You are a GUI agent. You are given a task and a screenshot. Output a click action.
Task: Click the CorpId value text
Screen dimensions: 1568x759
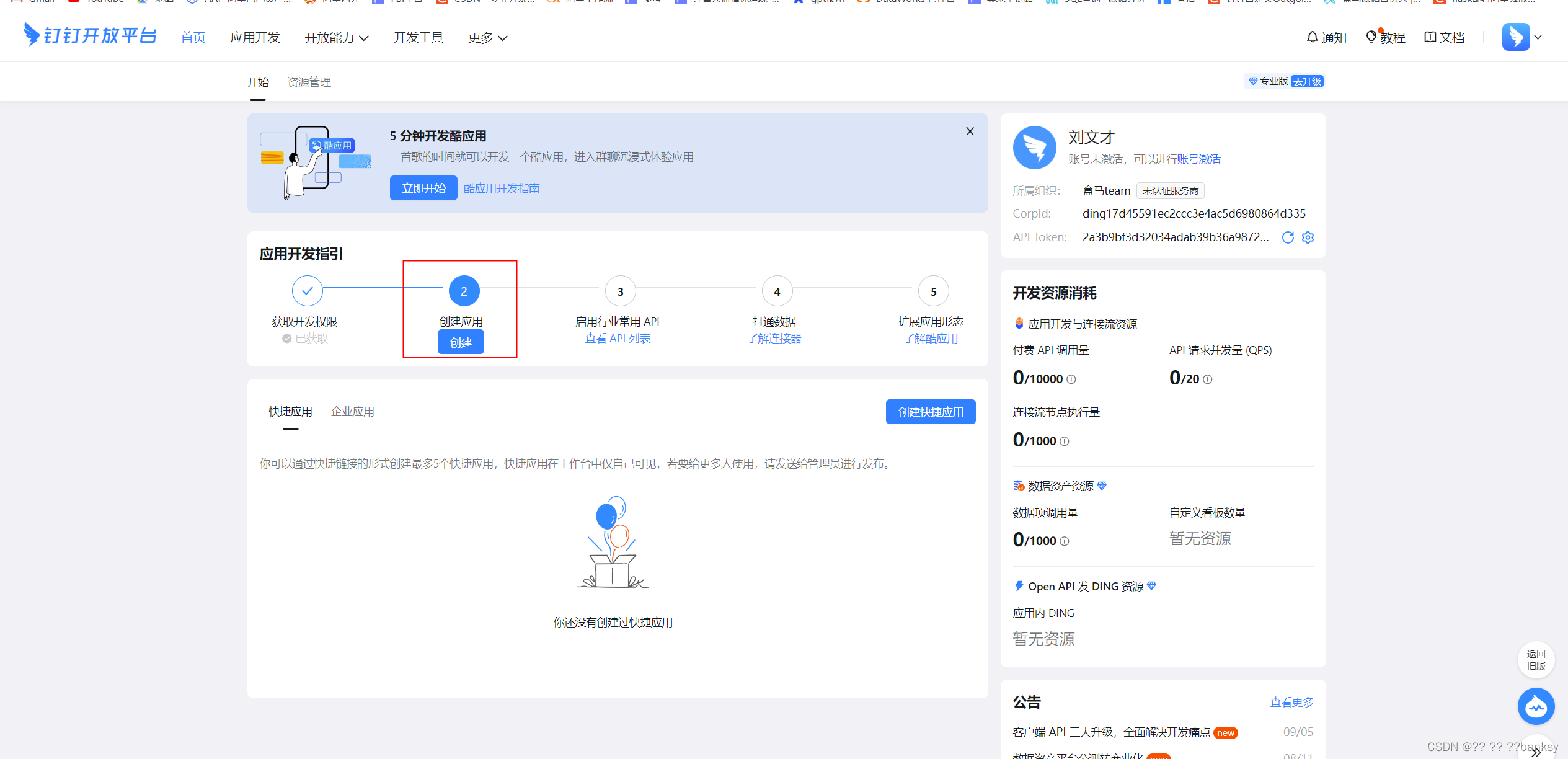point(1194,214)
